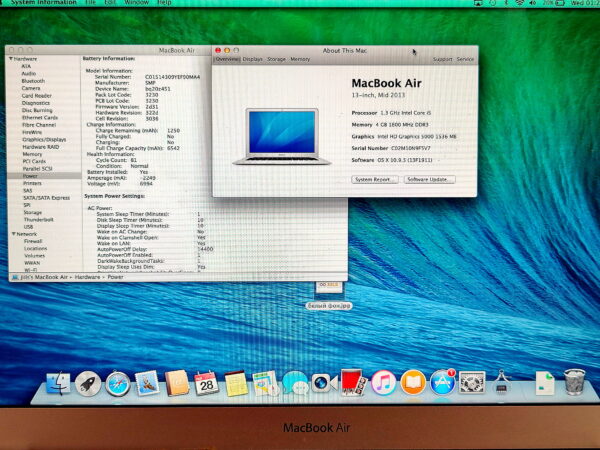Select Firewall under Network in sidebar
This screenshot has height=450, width=600.
pos(33,241)
